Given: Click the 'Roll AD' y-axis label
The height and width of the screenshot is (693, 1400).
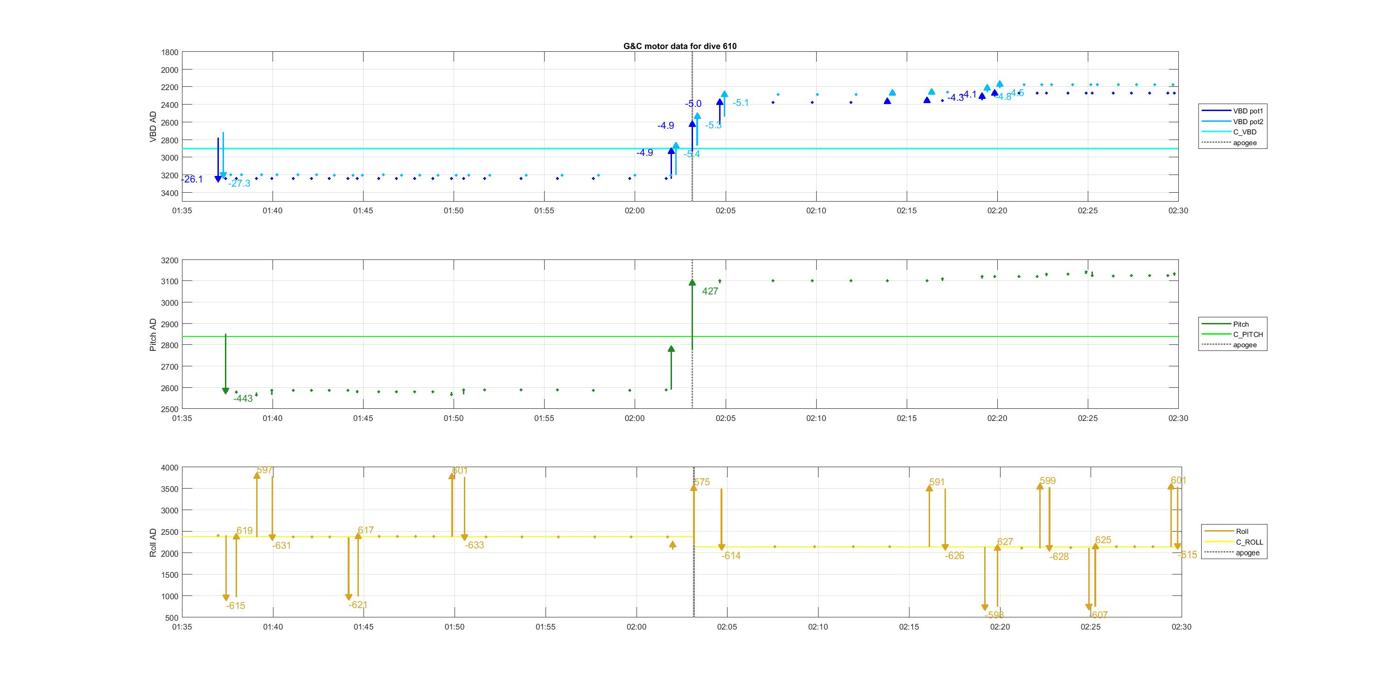Looking at the screenshot, I should 153,542.
